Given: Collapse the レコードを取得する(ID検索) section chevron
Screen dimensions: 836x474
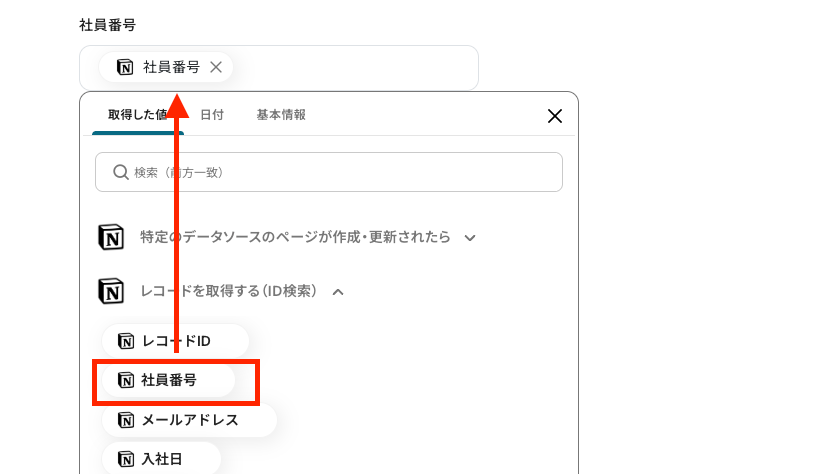Looking at the screenshot, I should tap(338, 292).
